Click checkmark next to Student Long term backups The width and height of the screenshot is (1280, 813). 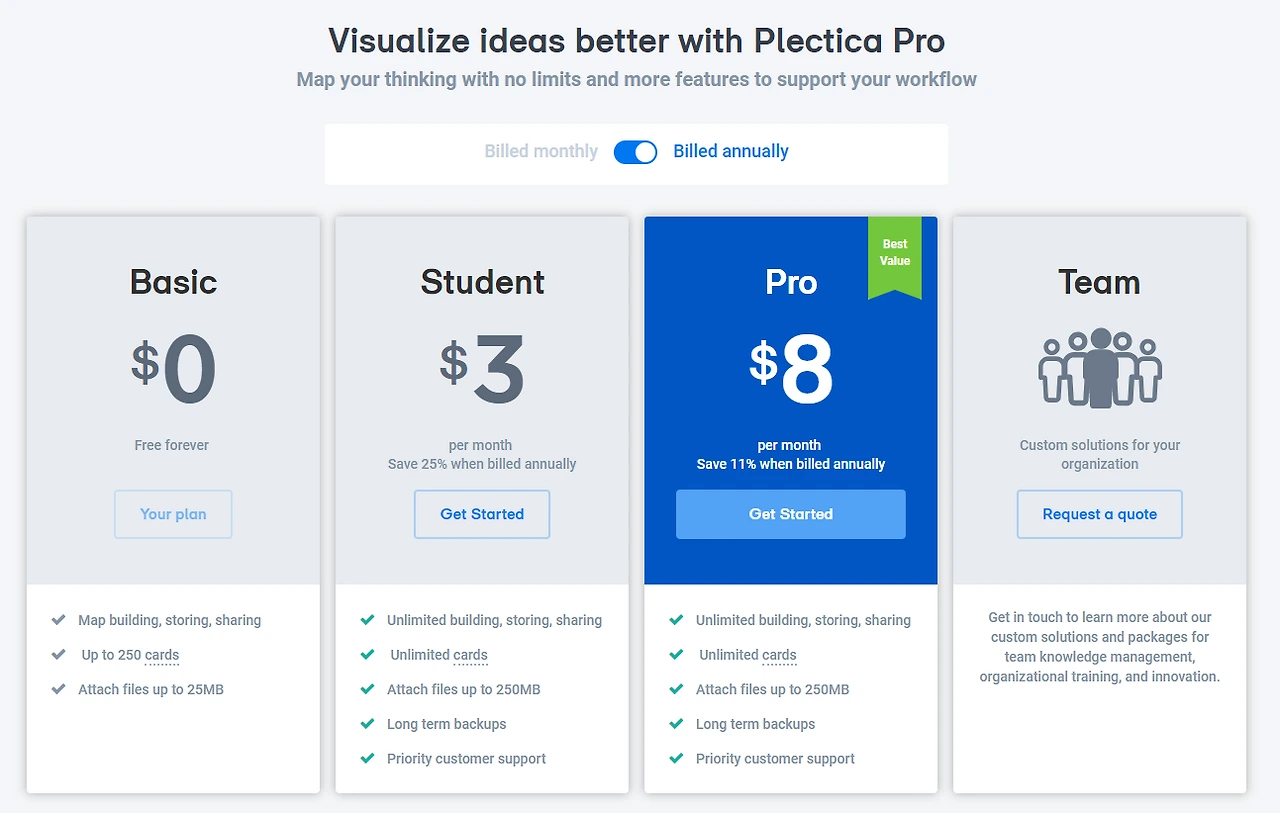click(x=367, y=724)
